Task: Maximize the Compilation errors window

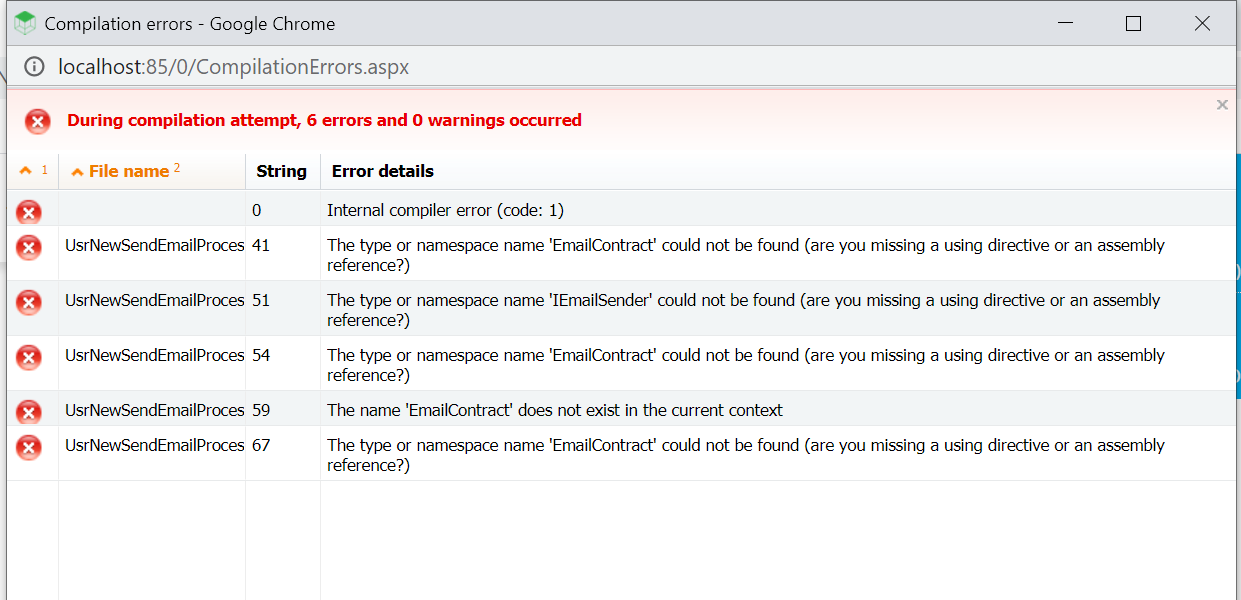Action: pyautogui.click(x=1133, y=23)
